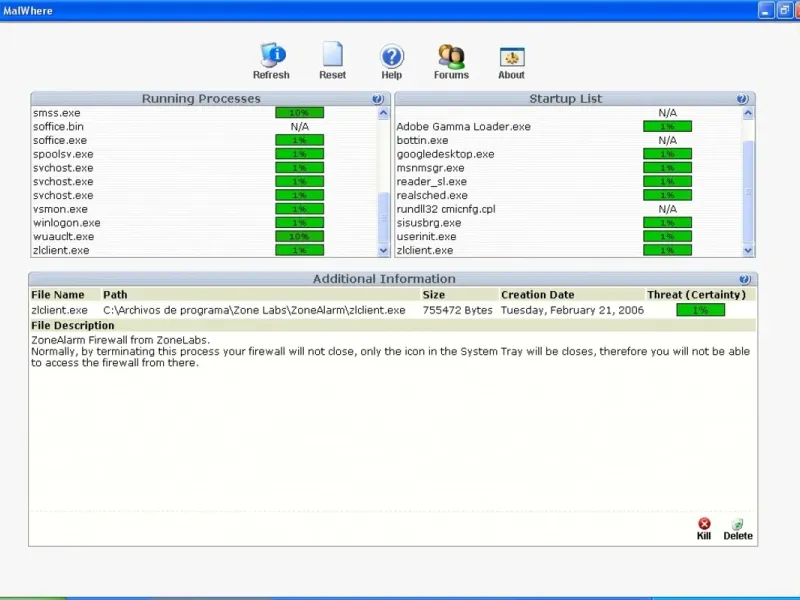Click help icon in Additional Information header

(744, 279)
